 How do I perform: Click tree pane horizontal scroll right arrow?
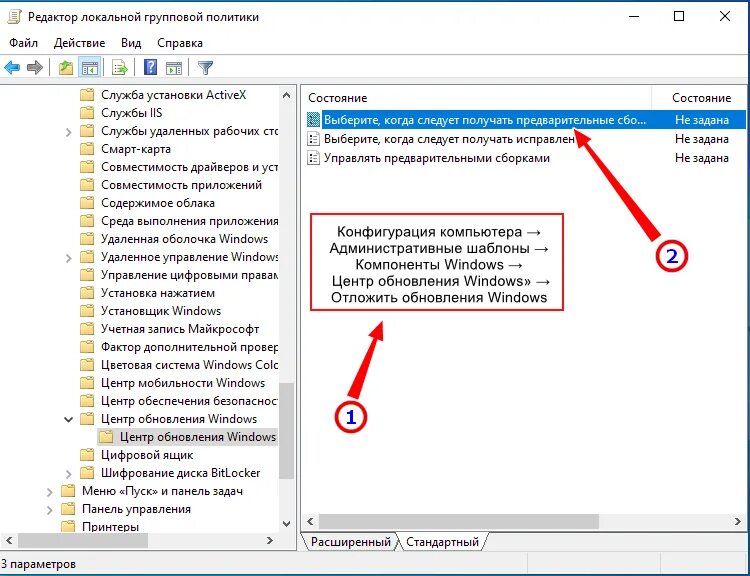pos(270,541)
